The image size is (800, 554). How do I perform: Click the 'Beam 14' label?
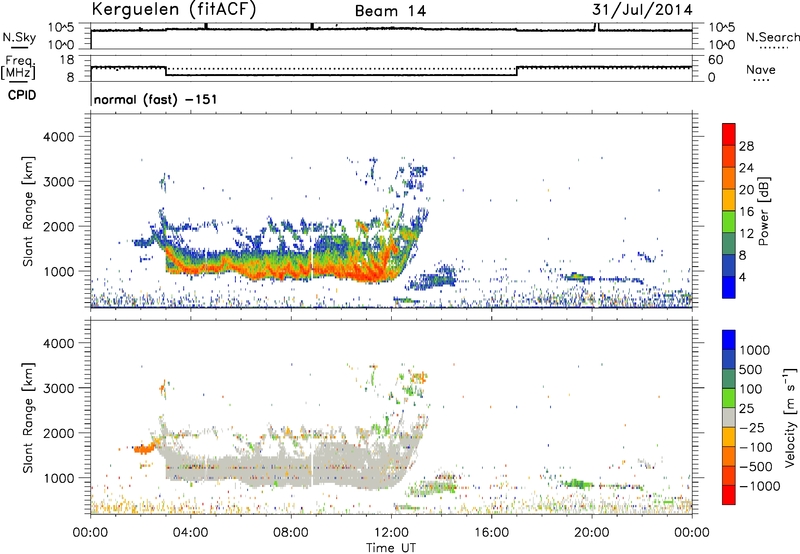[390, 11]
